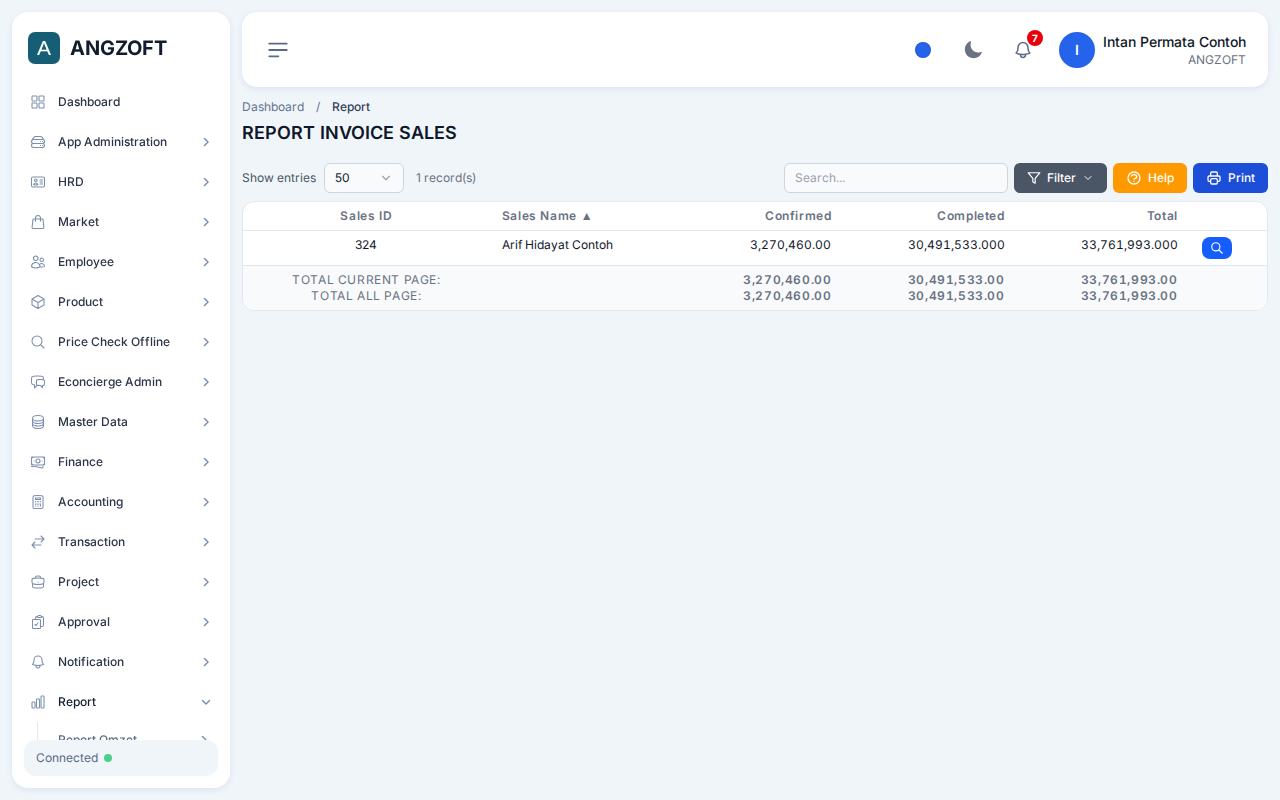This screenshot has width=1280, height=800.
Task: Sort table by Sales Name column
Action: click(546, 216)
